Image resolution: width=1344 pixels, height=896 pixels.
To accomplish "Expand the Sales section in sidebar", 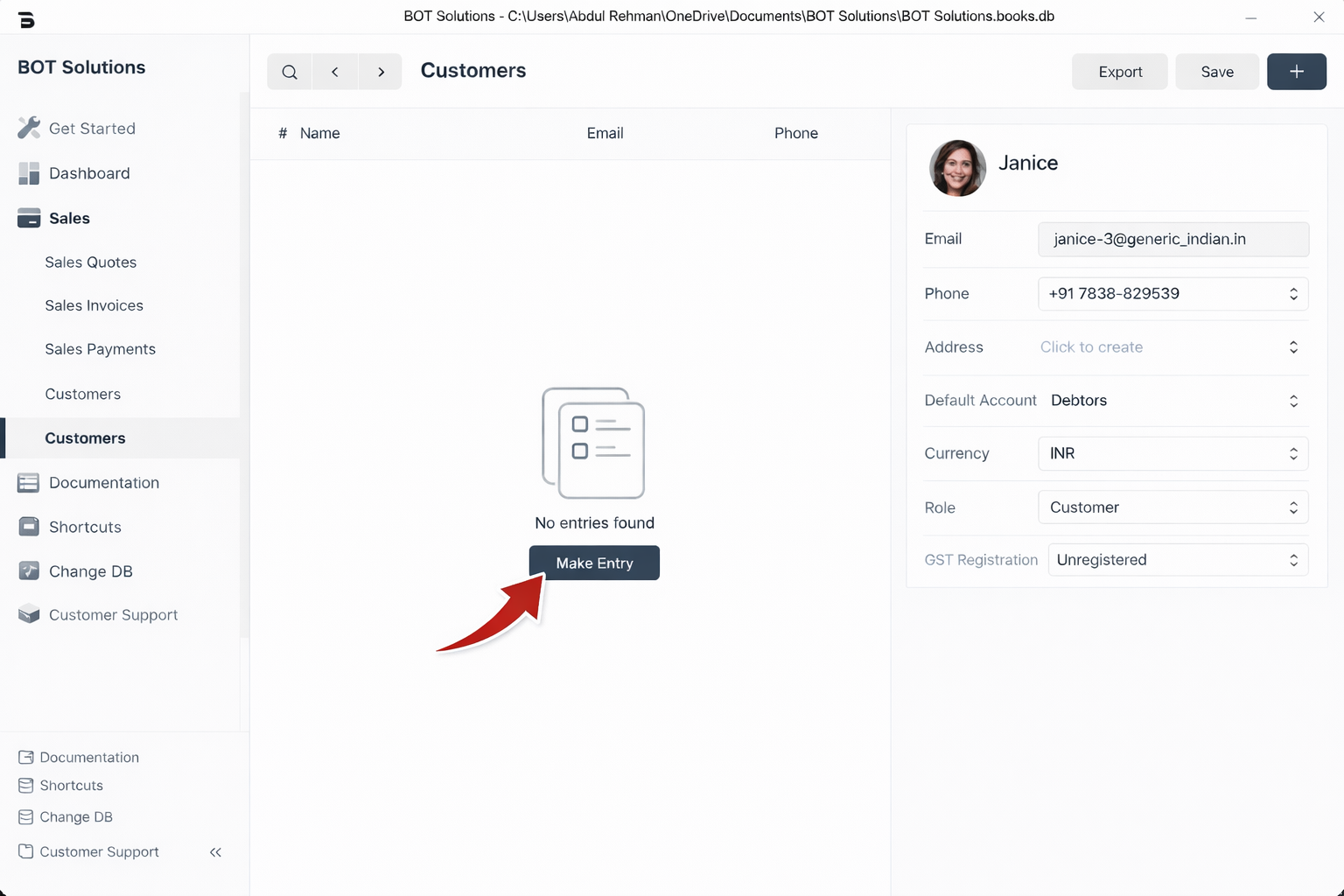I will (69, 219).
